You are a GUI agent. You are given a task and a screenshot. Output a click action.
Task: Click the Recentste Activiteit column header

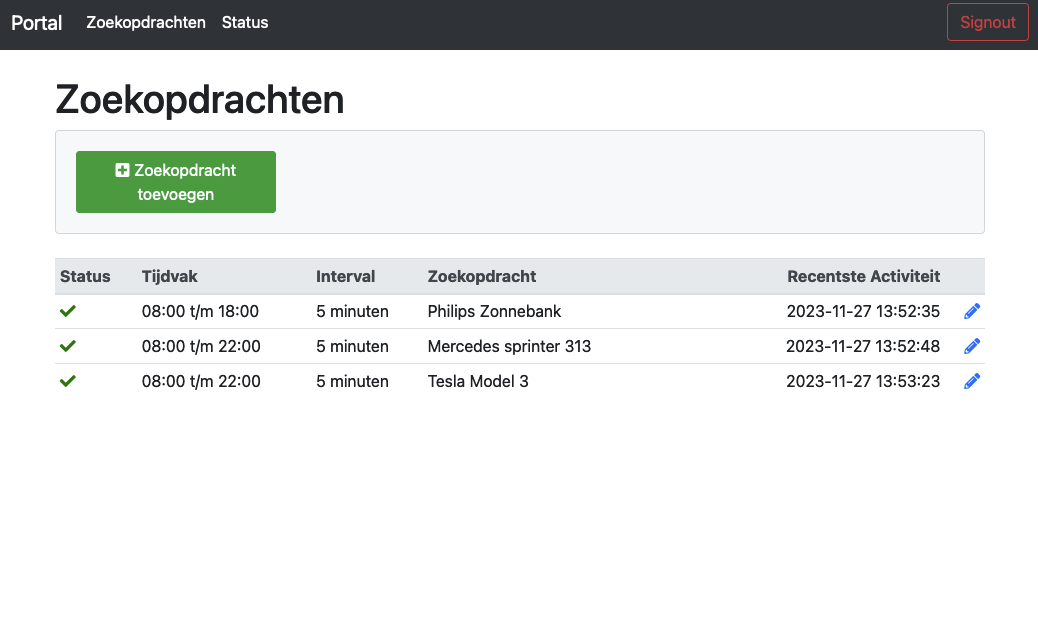[x=863, y=276]
